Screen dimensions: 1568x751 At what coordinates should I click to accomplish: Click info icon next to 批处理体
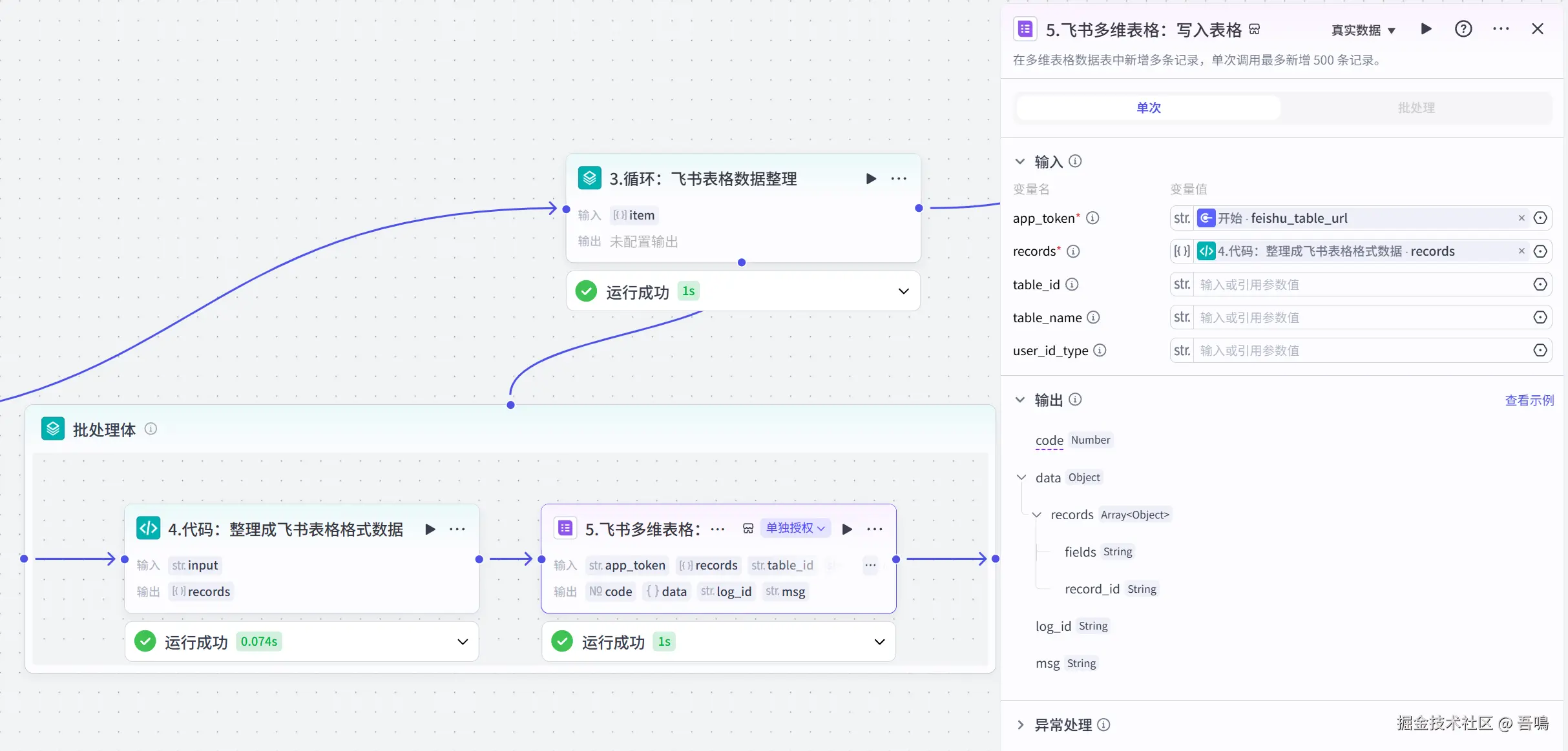click(151, 429)
